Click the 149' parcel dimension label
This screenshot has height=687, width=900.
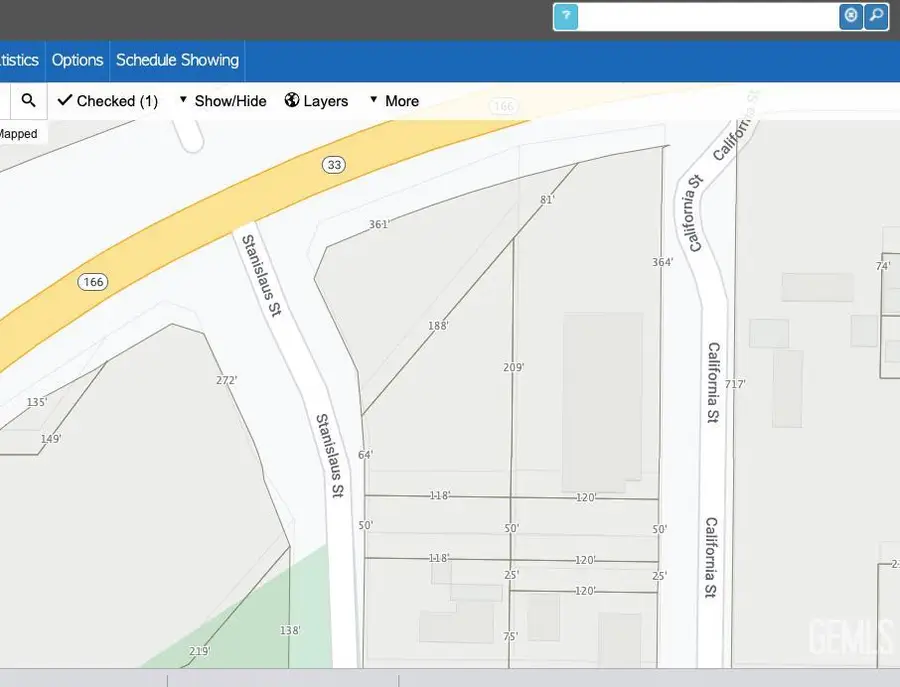tap(51, 439)
